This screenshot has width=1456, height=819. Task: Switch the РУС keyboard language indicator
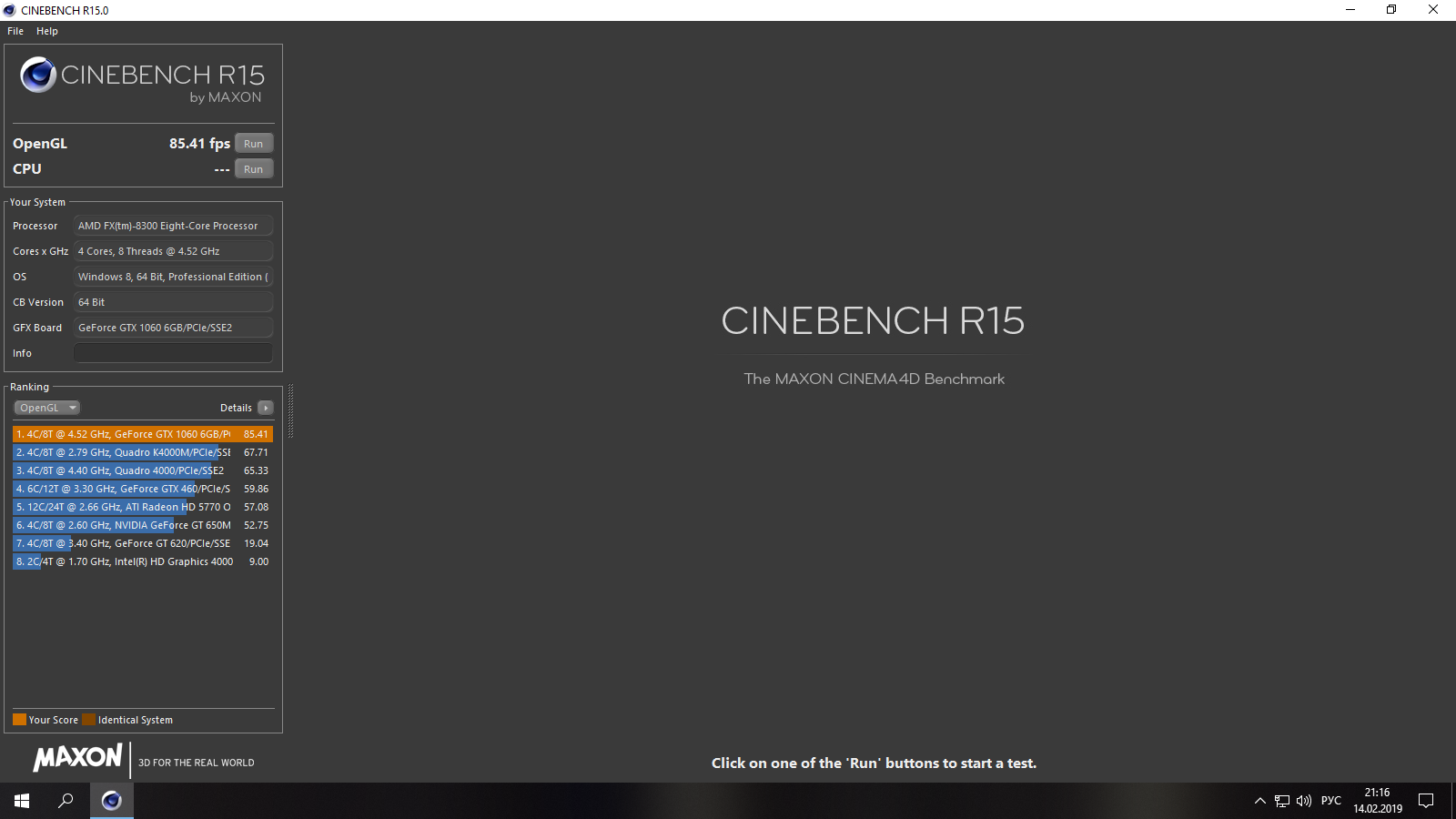[1331, 801]
